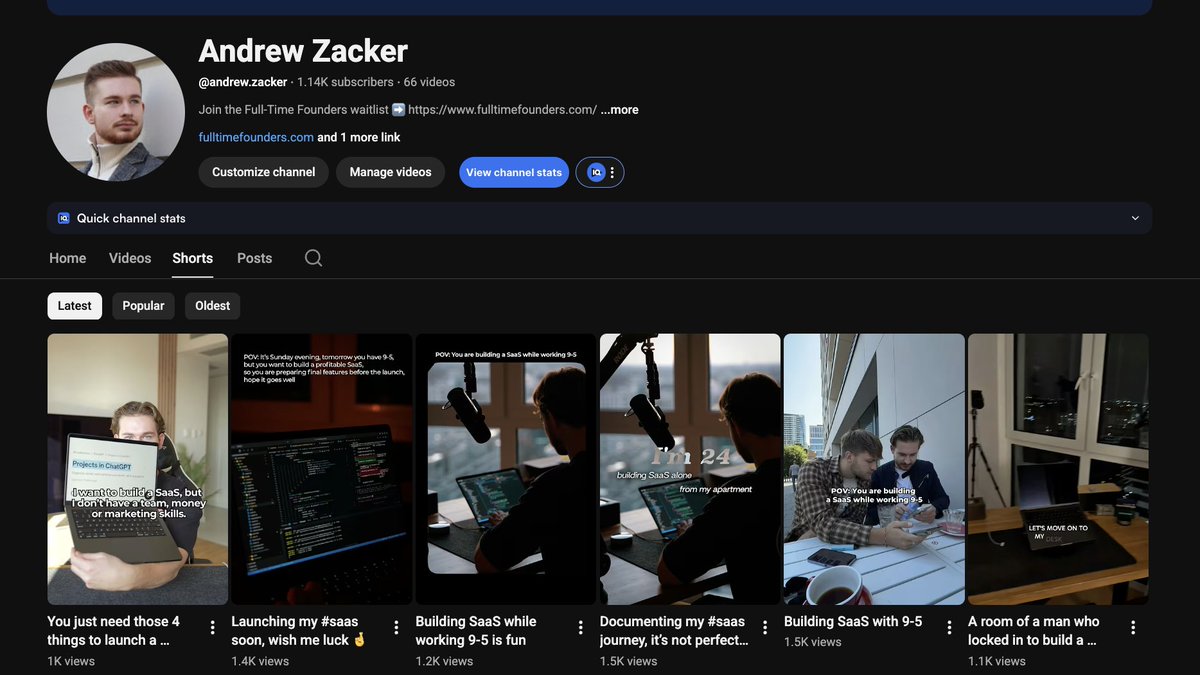Expand the channel description with '...more'

(619, 109)
